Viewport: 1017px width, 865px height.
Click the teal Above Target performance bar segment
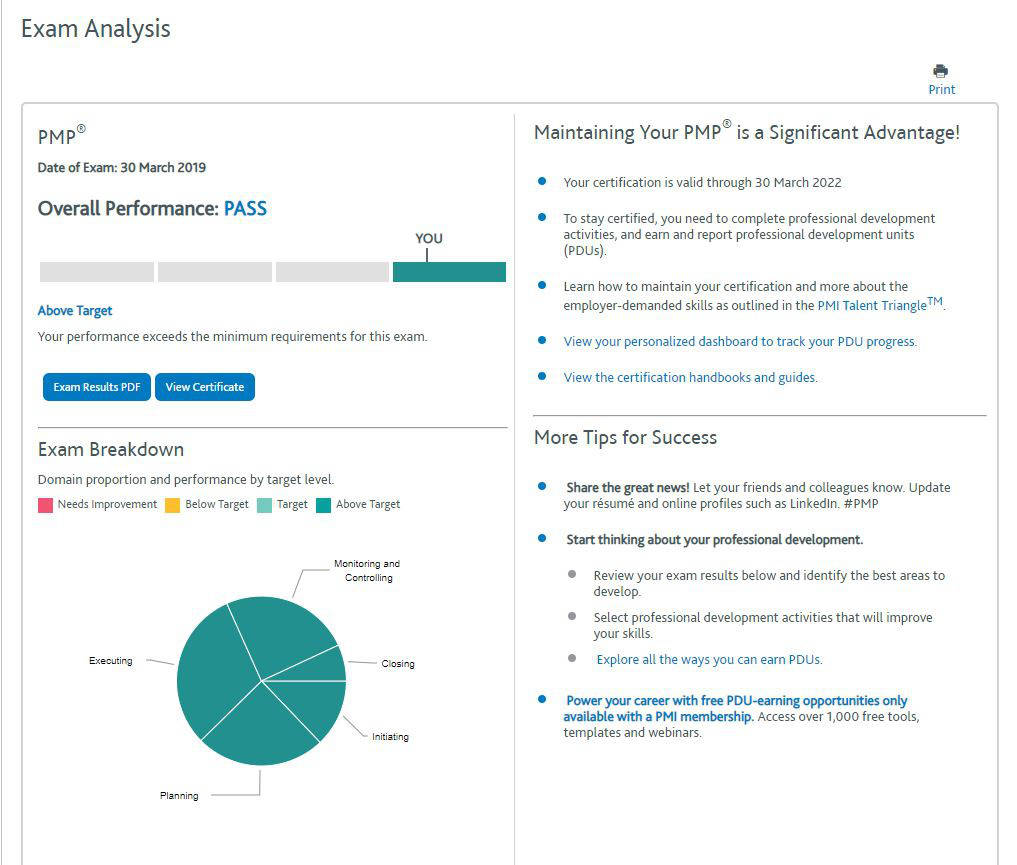449,272
